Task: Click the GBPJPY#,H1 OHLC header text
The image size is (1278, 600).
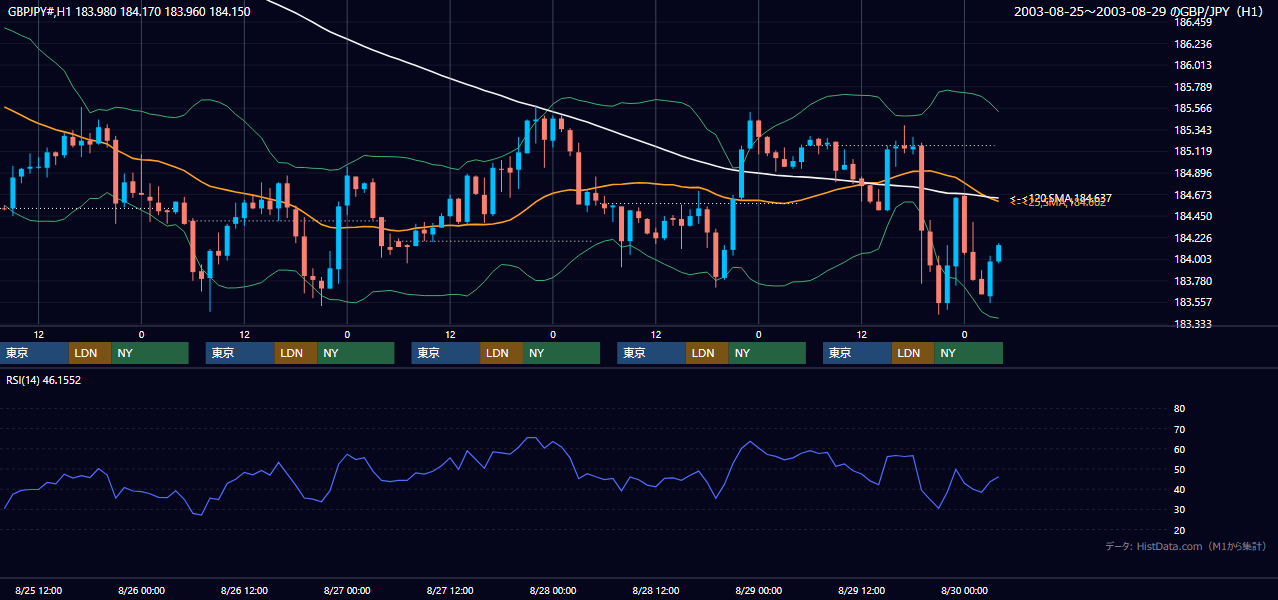Action: pos(129,12)
